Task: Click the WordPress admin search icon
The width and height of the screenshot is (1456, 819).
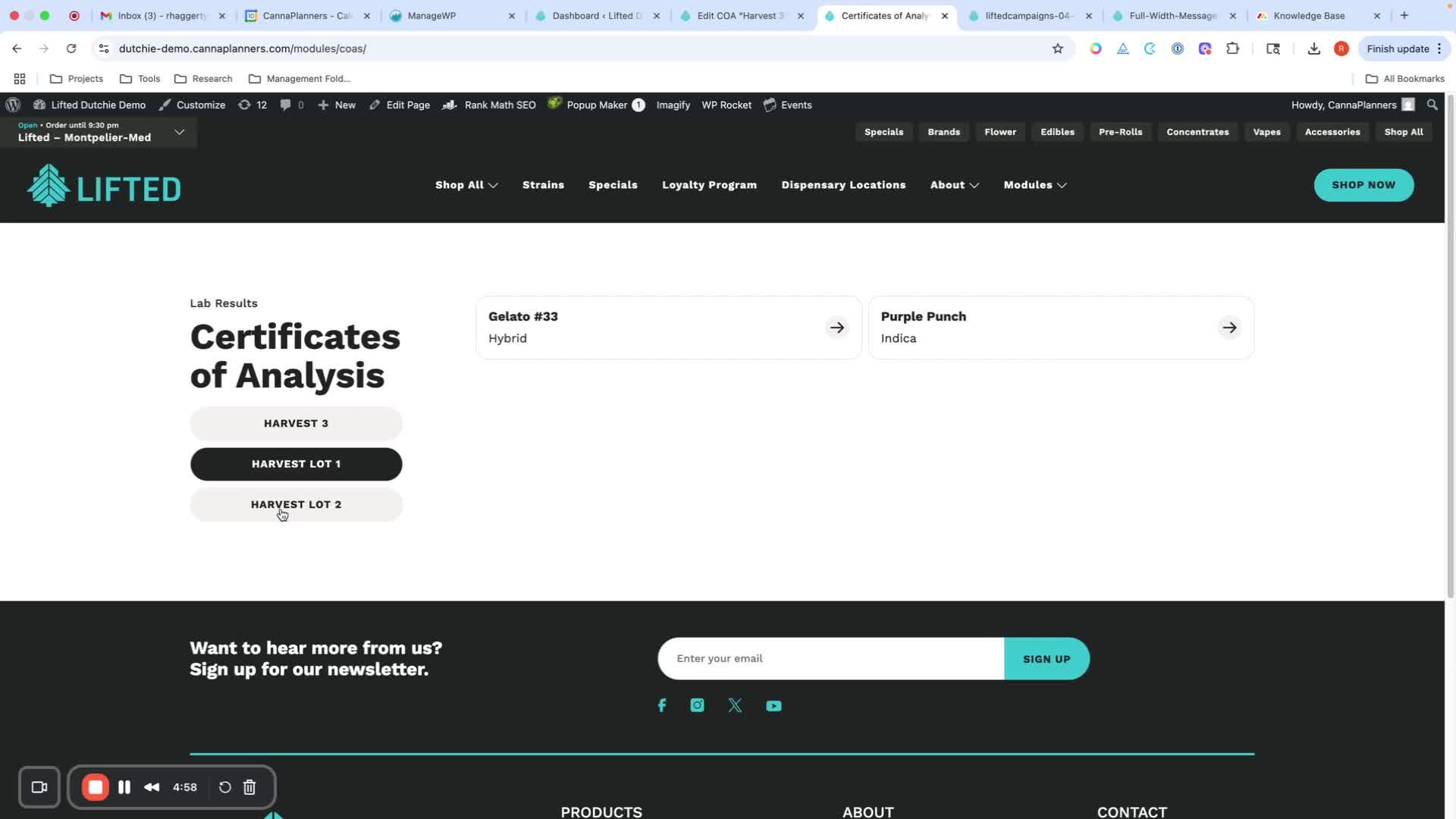Action: 1432,105
